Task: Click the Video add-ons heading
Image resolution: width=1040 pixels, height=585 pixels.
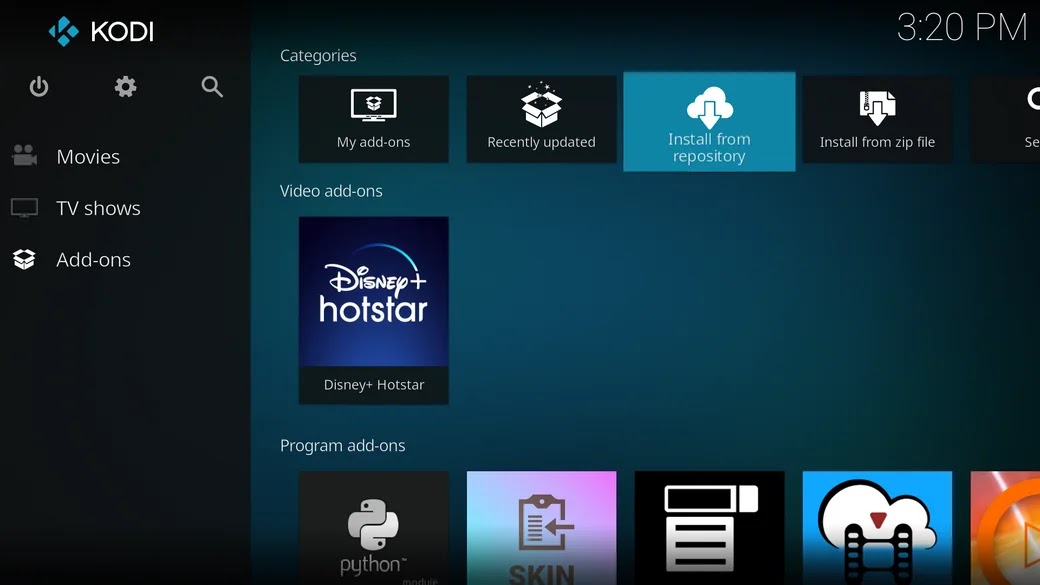Action: coord(331,191)
